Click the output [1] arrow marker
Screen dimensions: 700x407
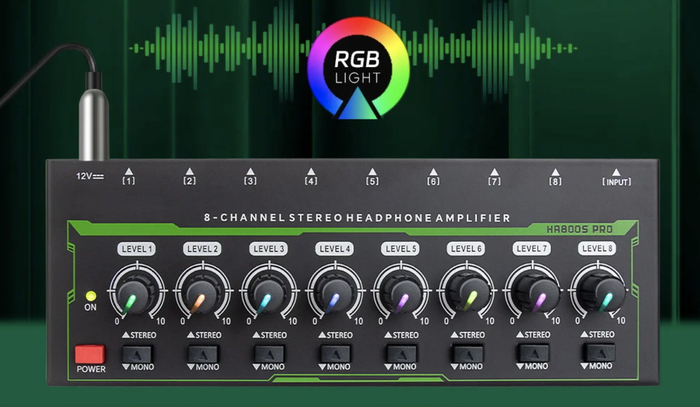pos(128,176)
